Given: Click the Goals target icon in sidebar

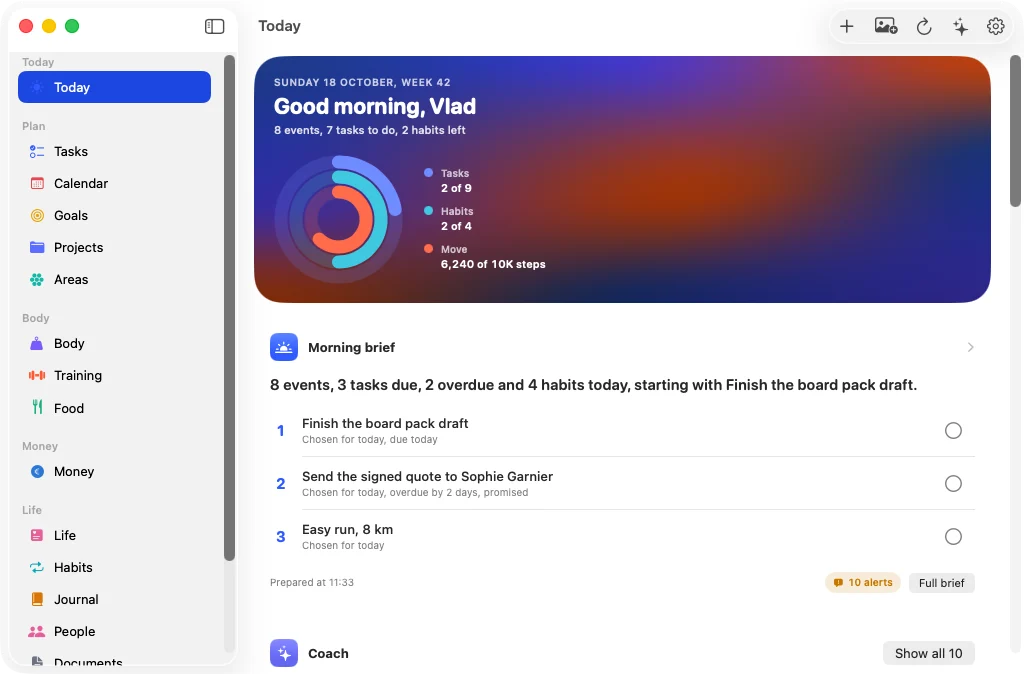Looking at the screenshot, I should 37,216.
